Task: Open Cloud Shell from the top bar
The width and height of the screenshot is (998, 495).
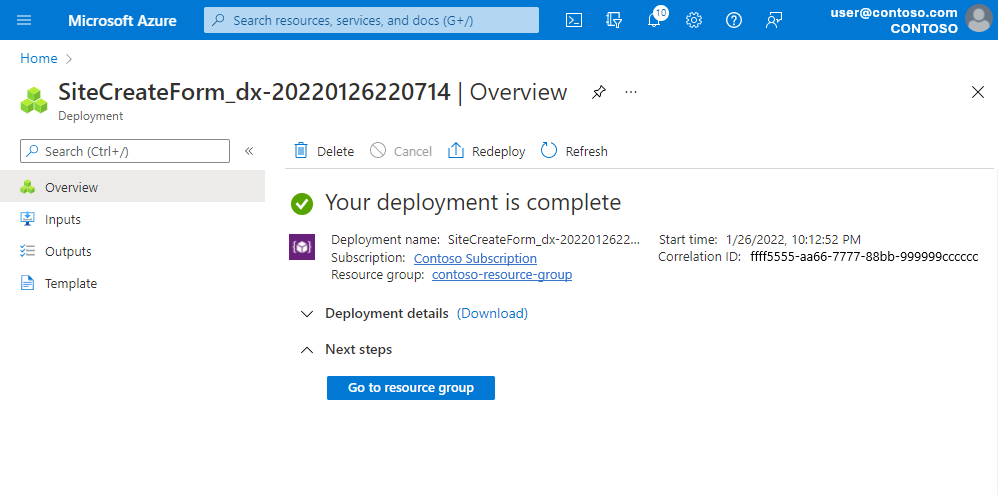Action: click(573, 20)
